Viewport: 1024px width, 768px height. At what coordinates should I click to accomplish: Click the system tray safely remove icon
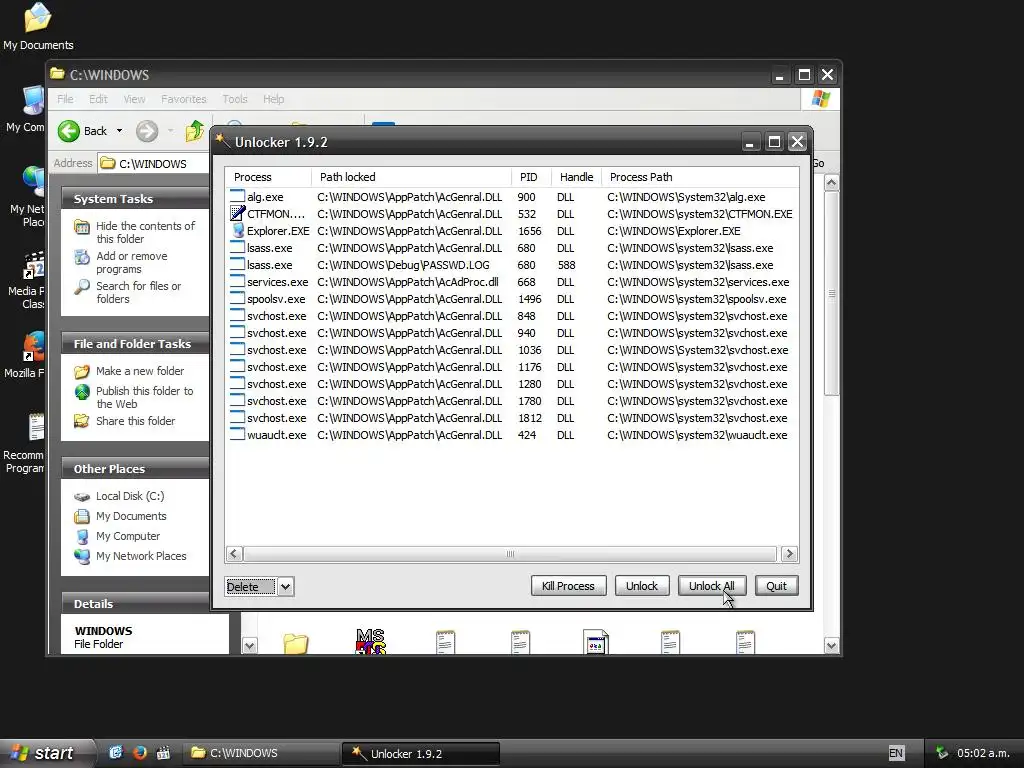point(941,752)
